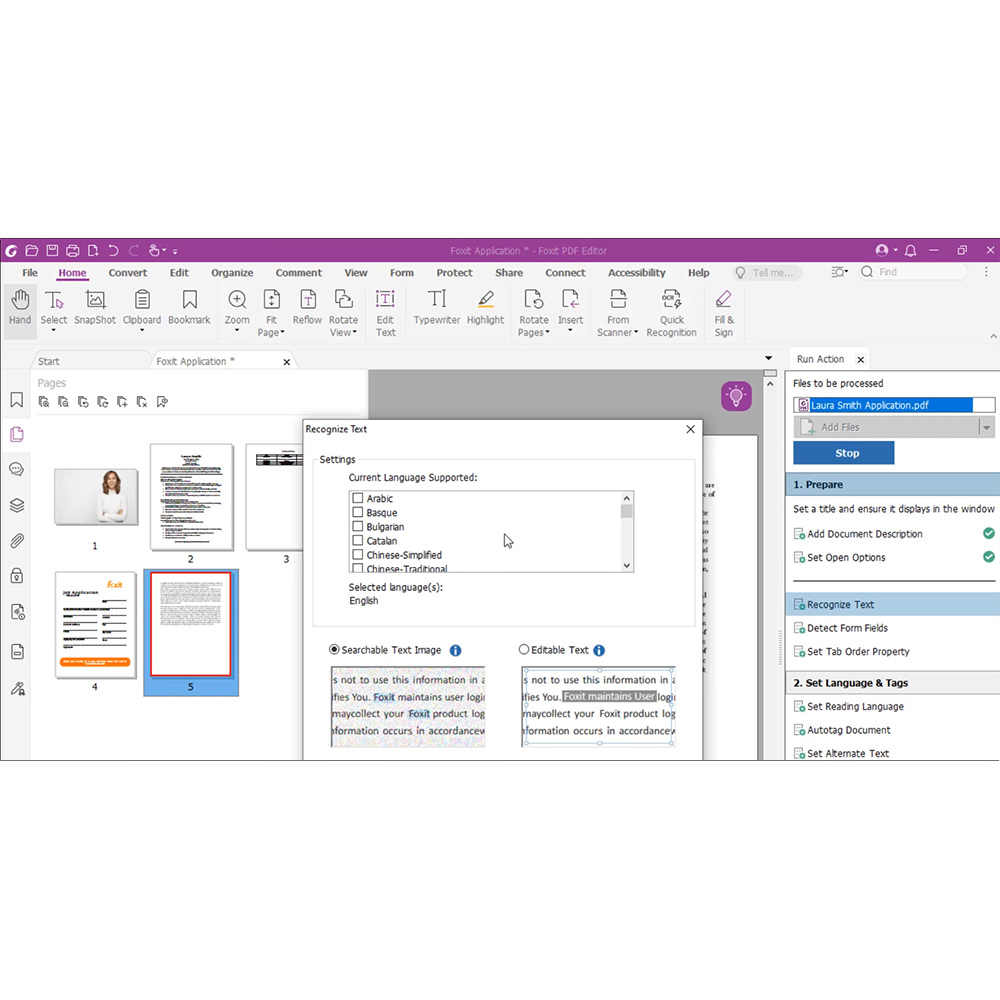This screenshot has width=1000, height=1000.
Task: Open the Fill & Sign tool
Action: [x=724, y=313]
